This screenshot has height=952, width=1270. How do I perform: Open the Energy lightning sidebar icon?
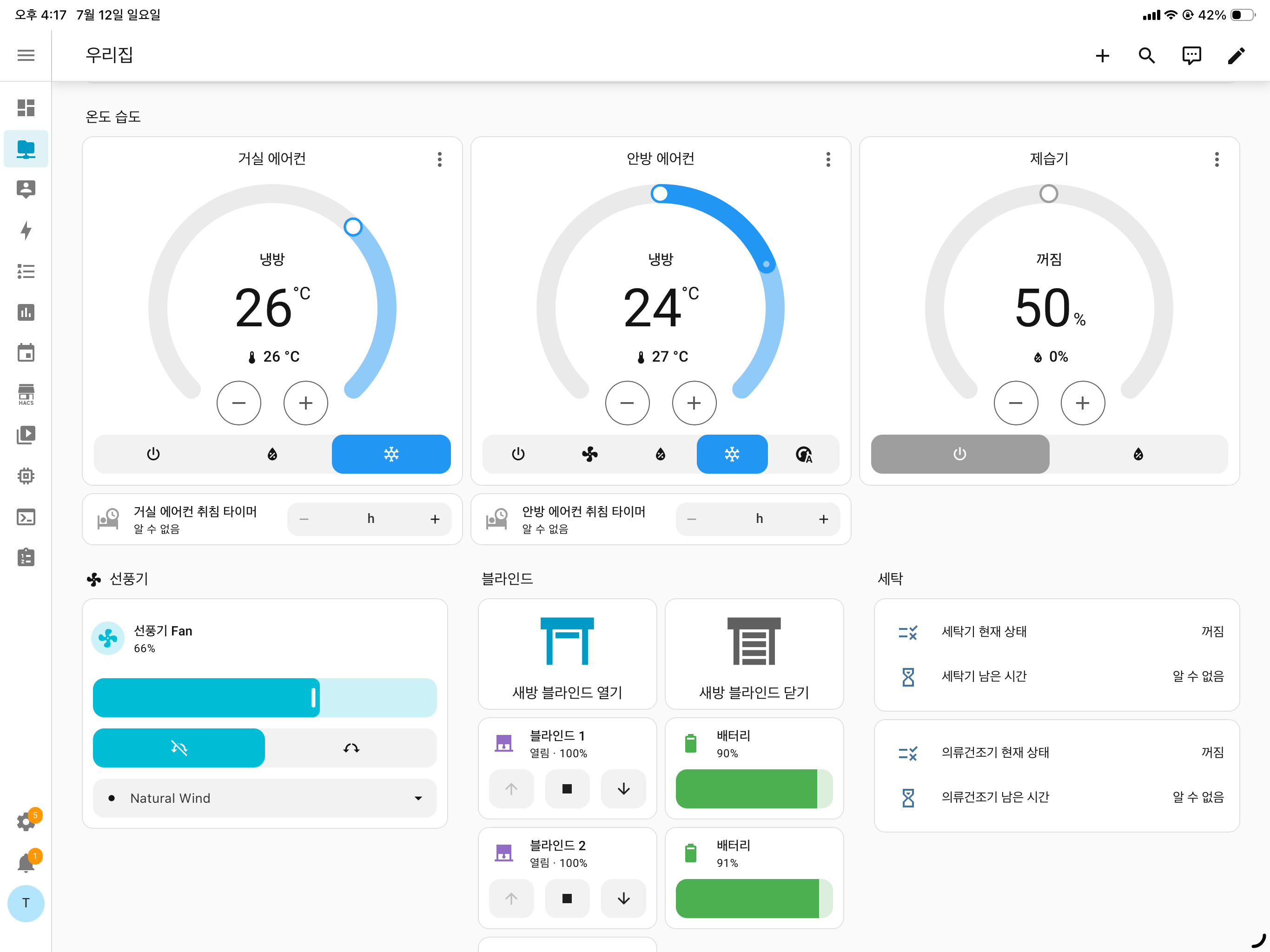click(x=26, y=230)
